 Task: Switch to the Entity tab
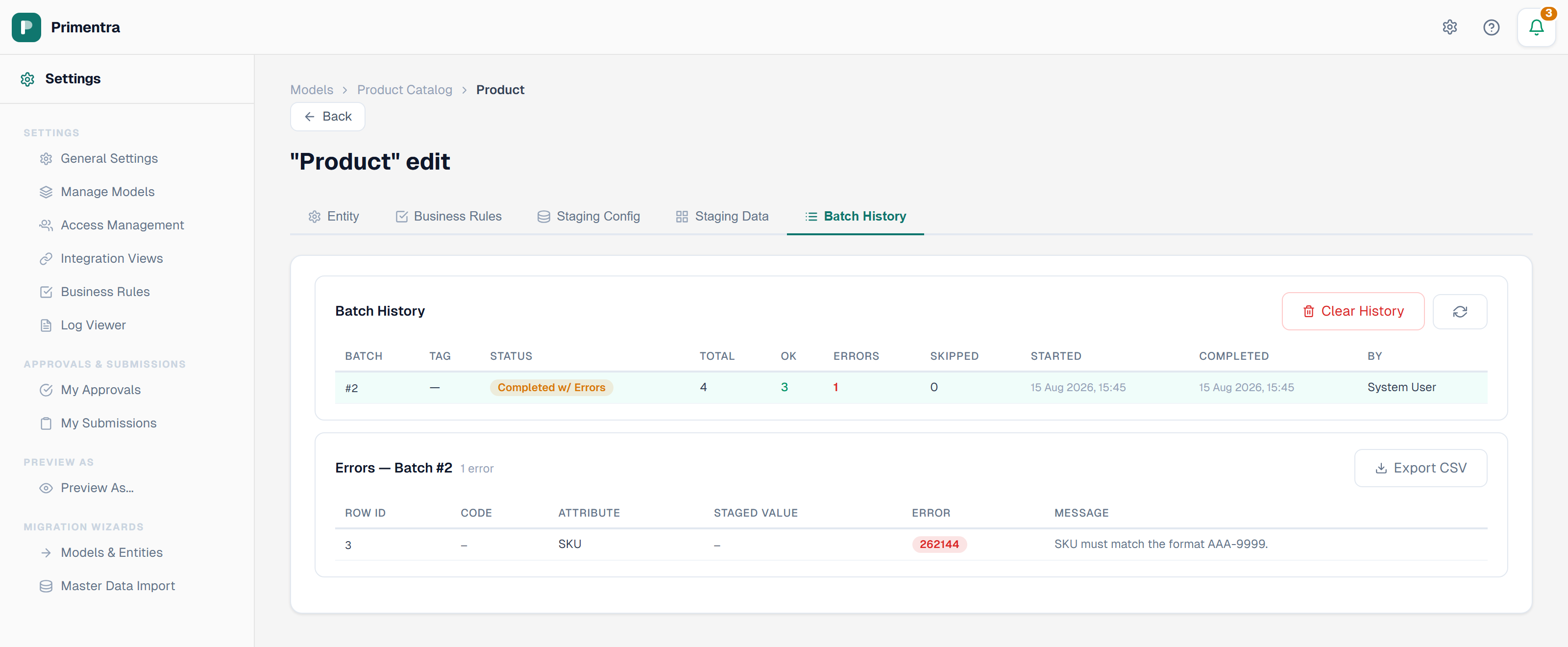pos(334,216)
